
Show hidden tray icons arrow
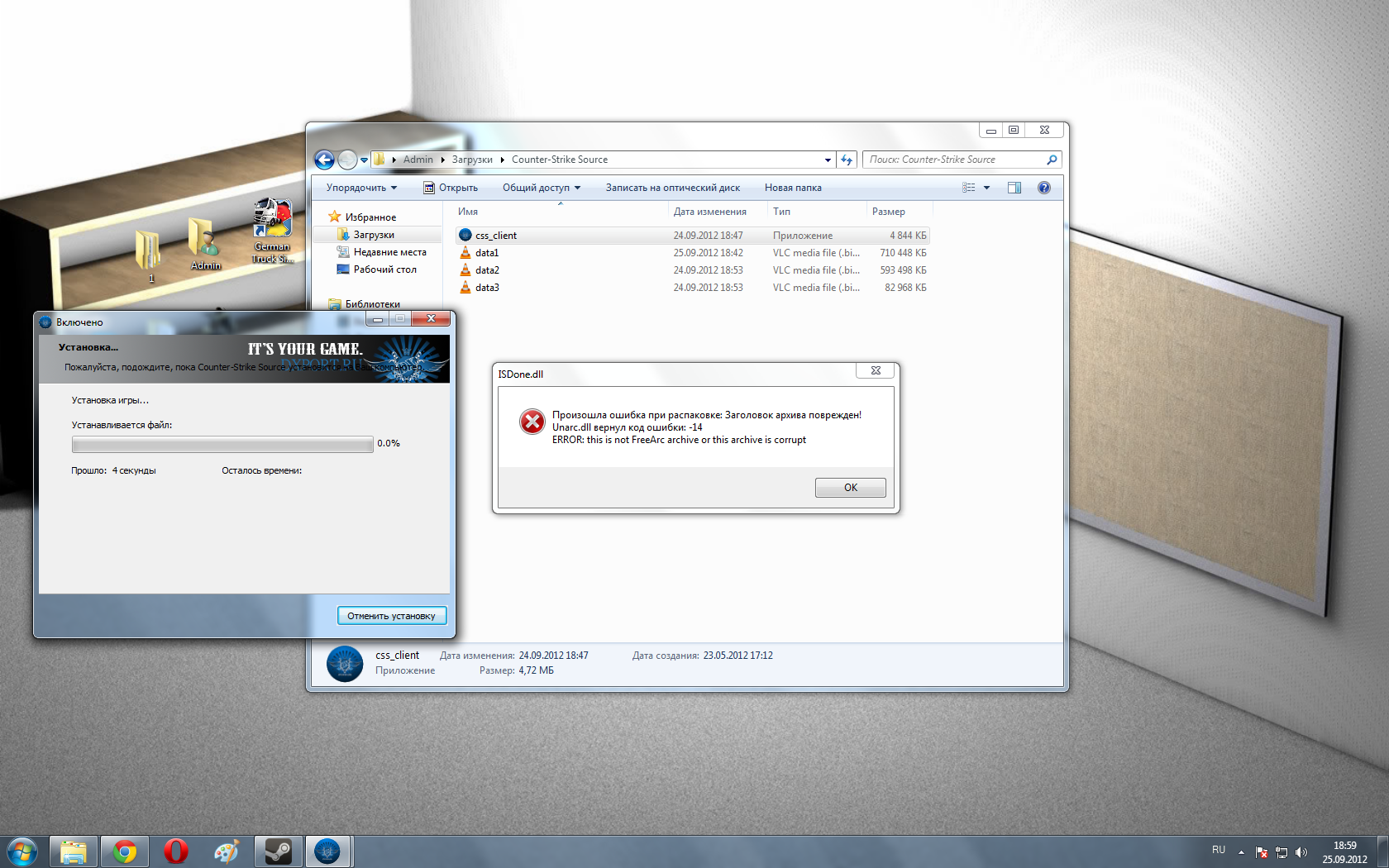tap(1241, 852)
